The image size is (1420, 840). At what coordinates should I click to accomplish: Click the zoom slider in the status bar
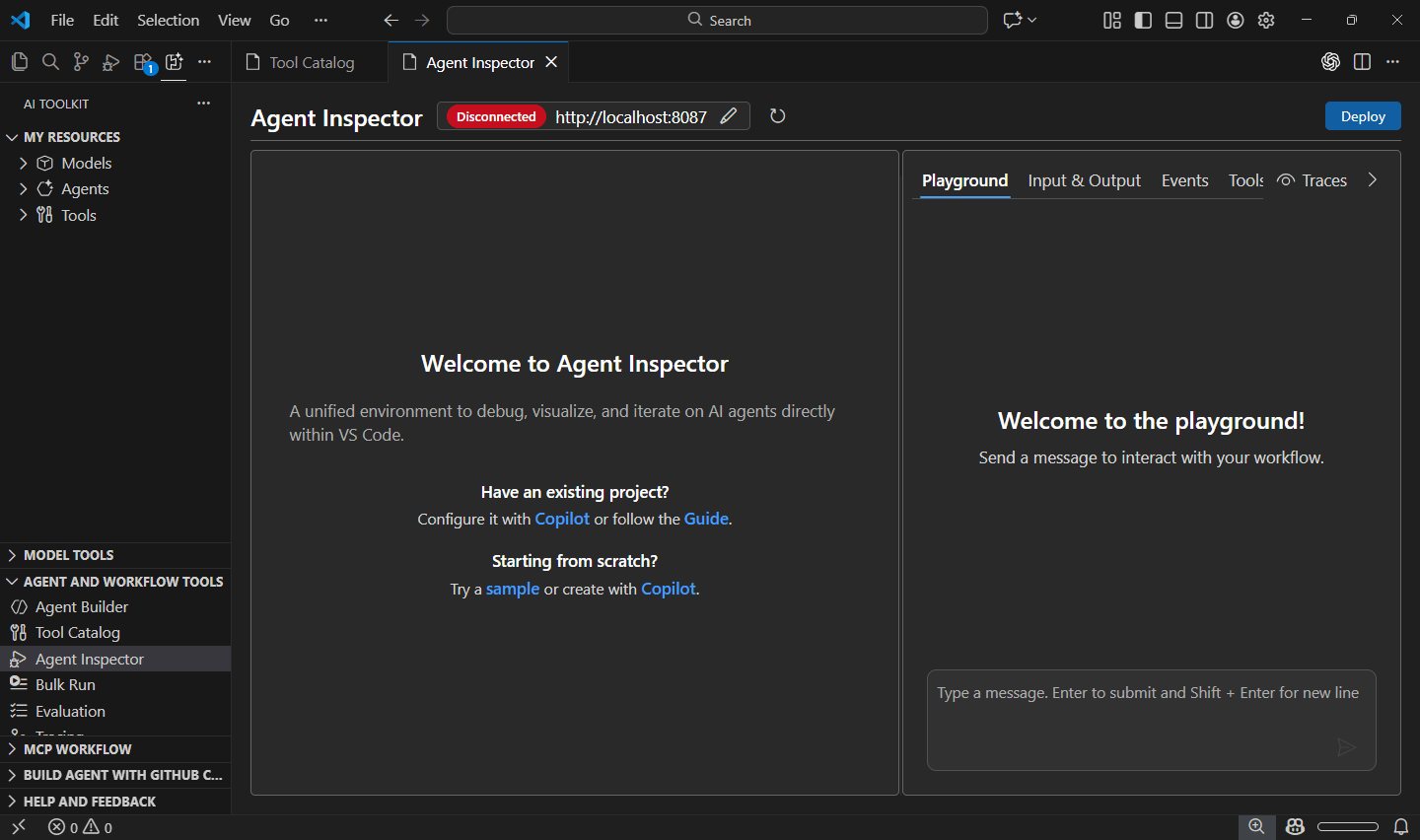click(x=1348, y=826)
